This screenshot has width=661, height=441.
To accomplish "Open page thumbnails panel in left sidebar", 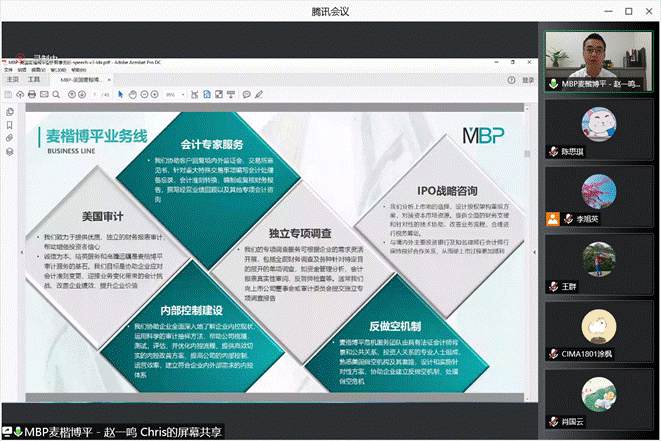I will tap(9, 111).
